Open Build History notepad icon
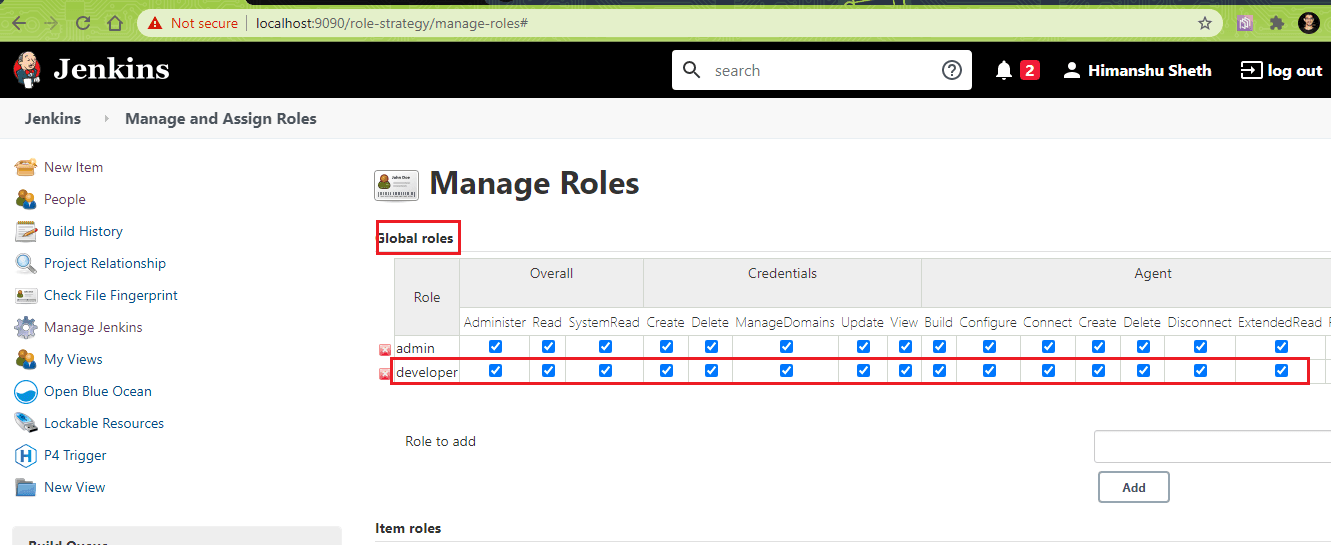 coord(26,231)
